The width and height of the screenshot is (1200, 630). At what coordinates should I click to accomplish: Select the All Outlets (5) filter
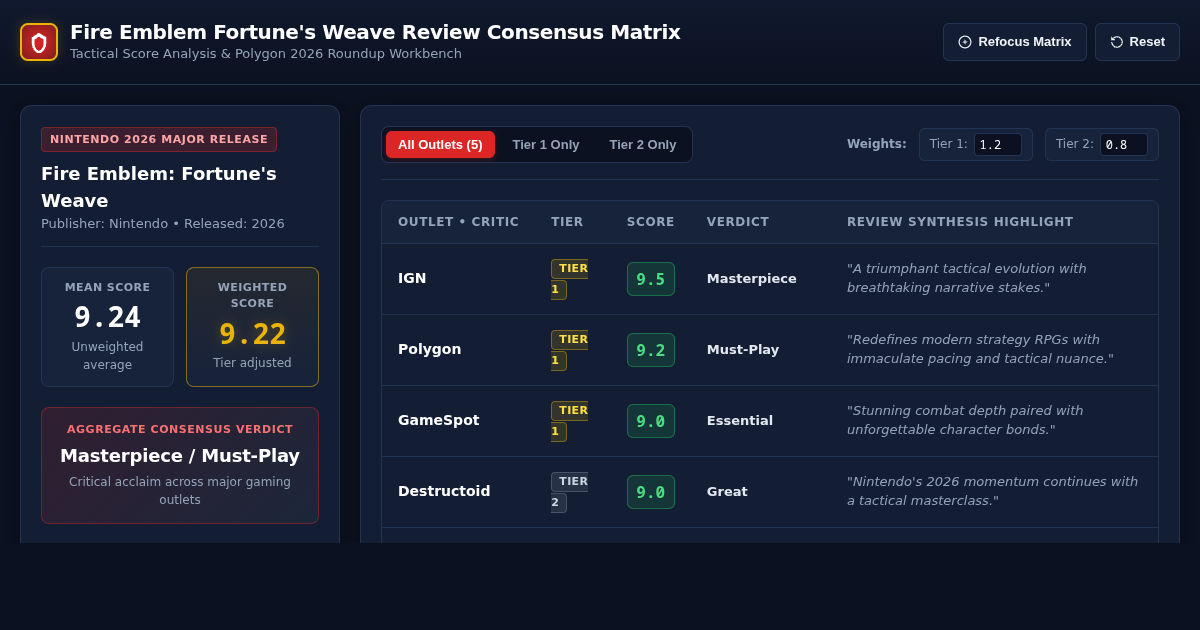point(440,145)
